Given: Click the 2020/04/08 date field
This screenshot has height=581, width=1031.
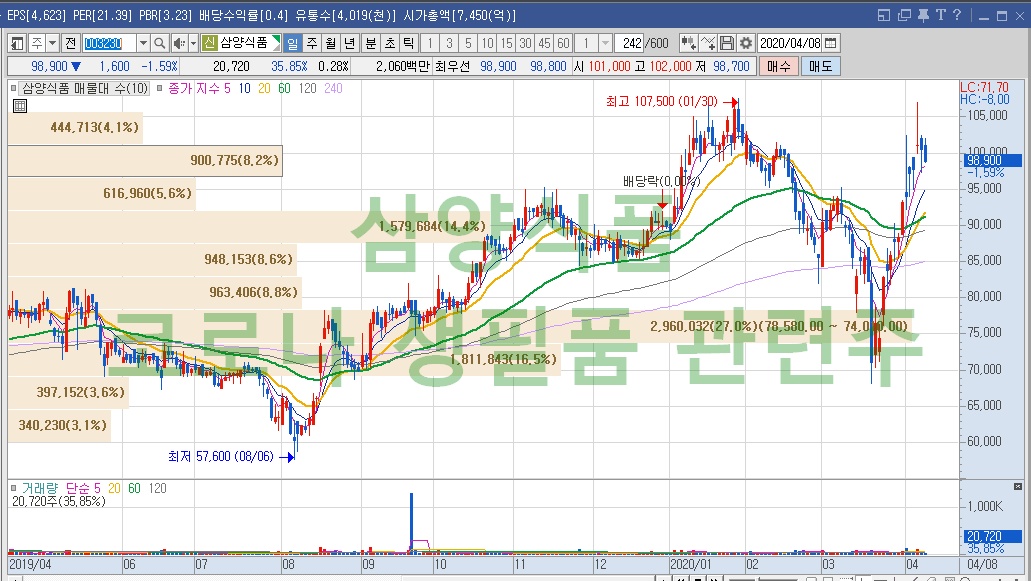Looking at the screenshot, I should click(790, 43).
